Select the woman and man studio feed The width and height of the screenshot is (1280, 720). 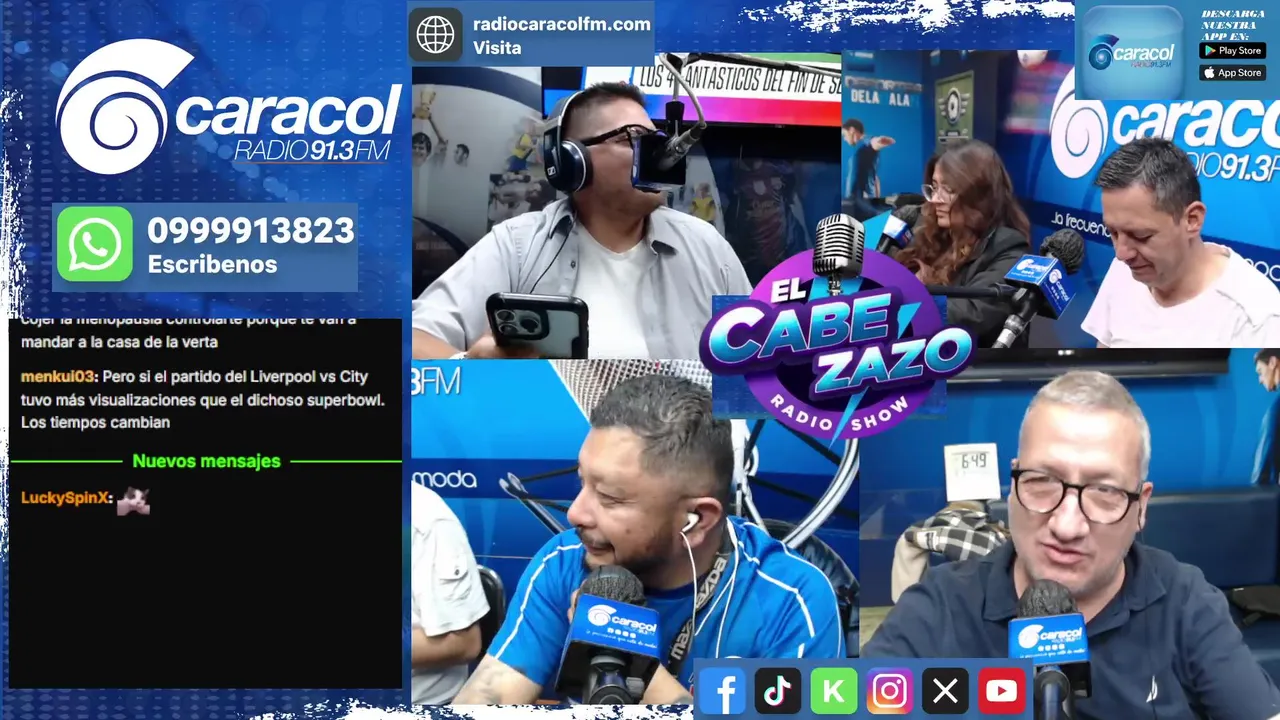point(1061,199)
